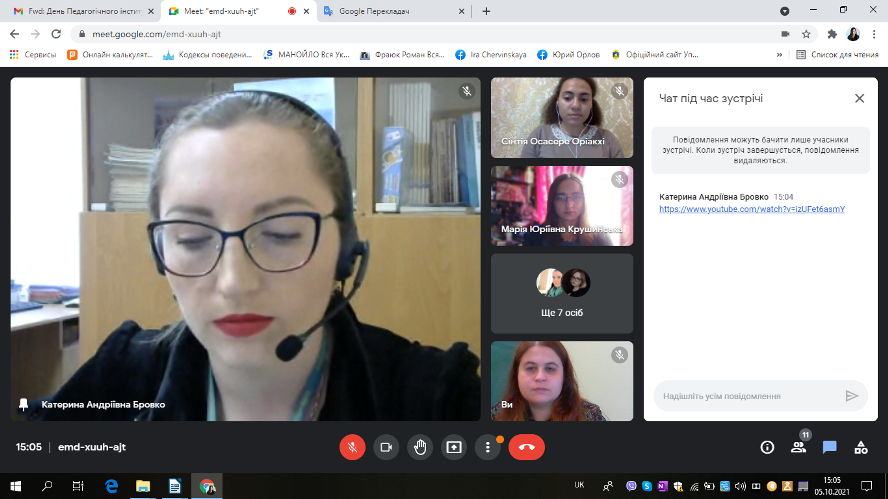This screenshot has height=499, width=888.
Task: Open Task View in the taskbar
Action: (78, 486)
